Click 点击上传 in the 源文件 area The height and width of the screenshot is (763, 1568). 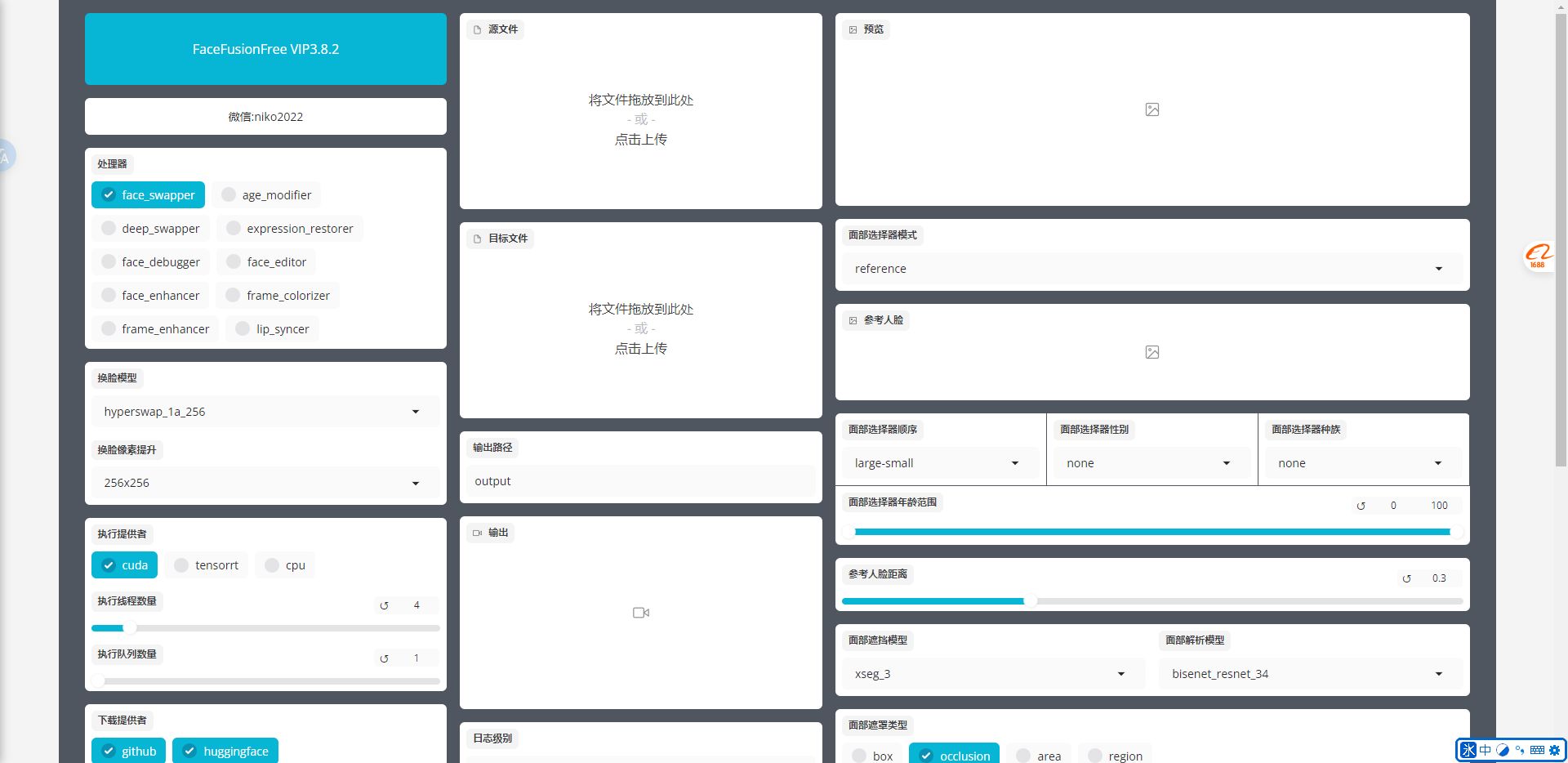tap(641, 140)
